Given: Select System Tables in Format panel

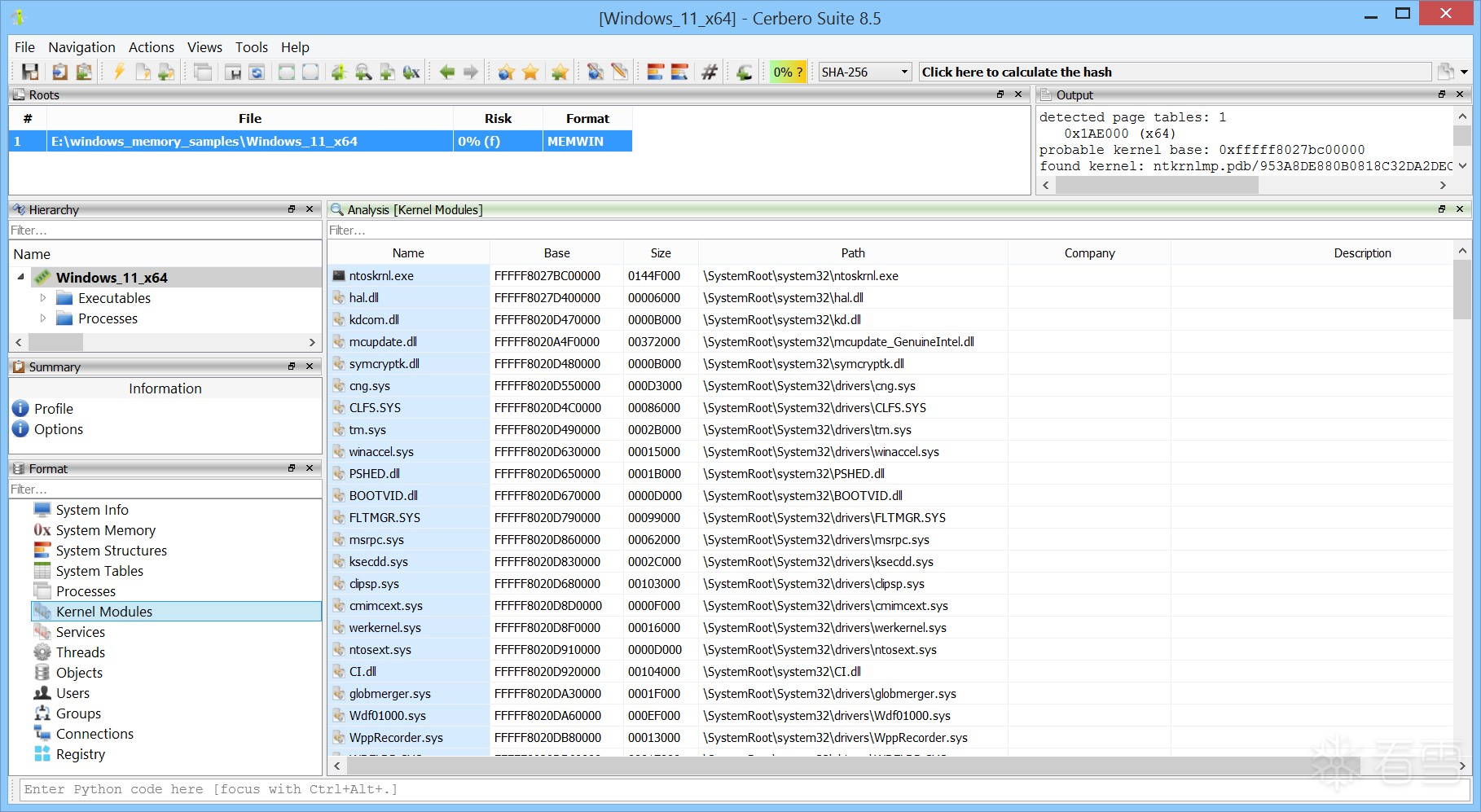Looking at the screenshot, I should pos(99,571).
